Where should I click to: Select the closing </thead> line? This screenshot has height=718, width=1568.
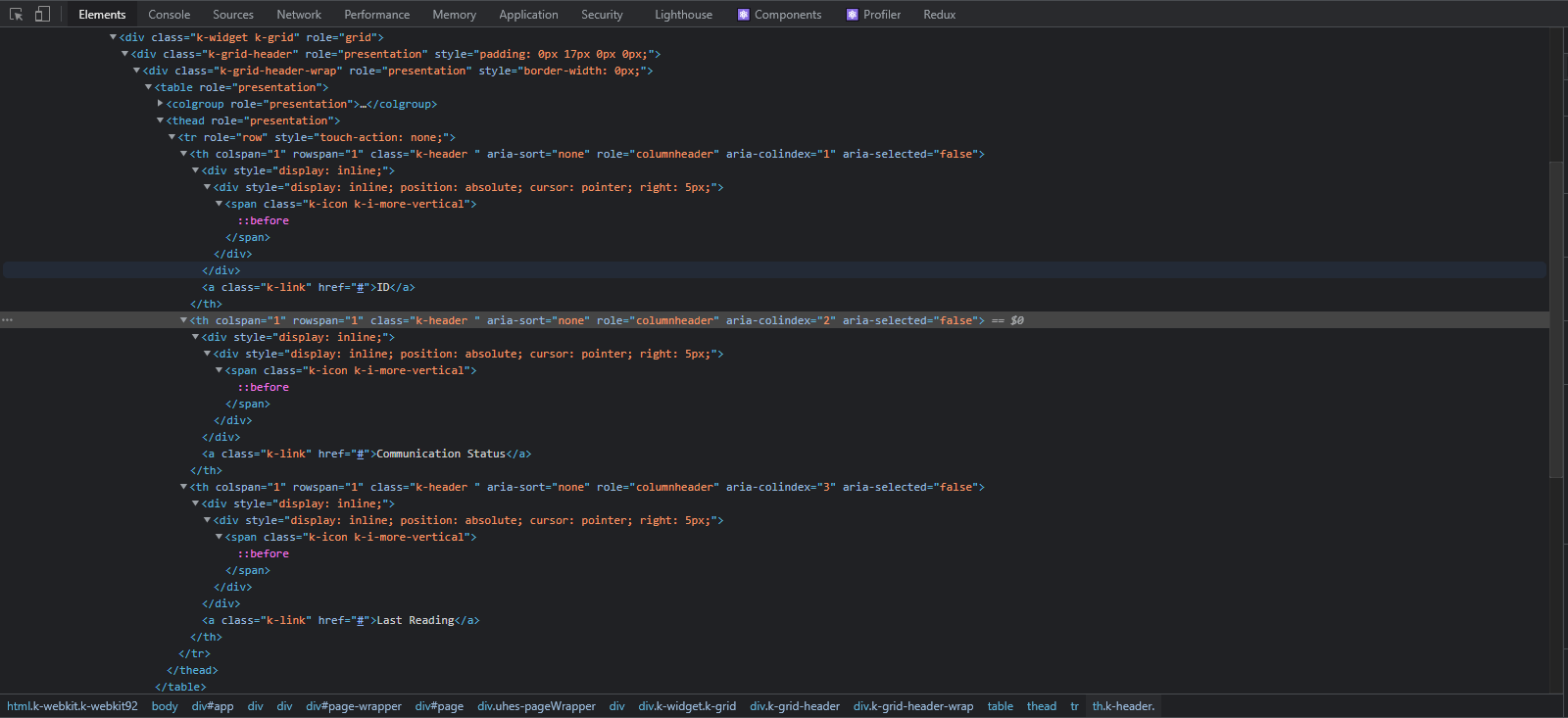pos(192,670)
